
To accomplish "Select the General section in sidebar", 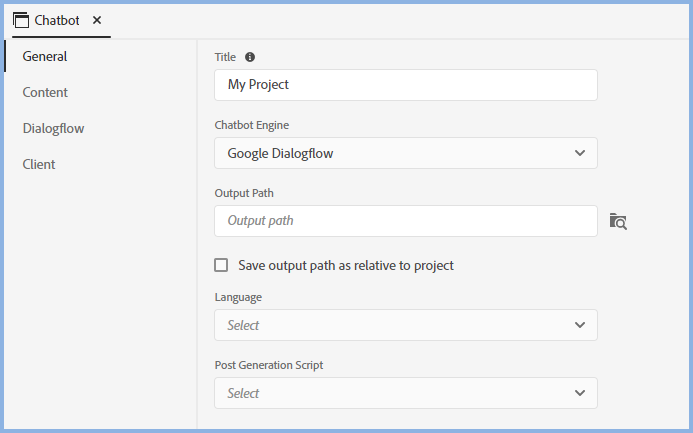I will [45, 56].
